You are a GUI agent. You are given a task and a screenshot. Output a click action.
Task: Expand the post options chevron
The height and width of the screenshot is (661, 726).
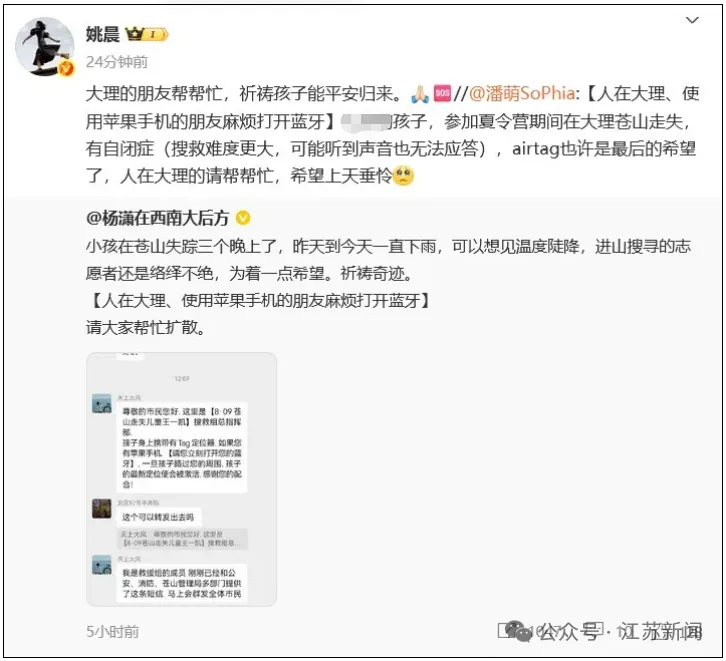(x=692, y=20)
